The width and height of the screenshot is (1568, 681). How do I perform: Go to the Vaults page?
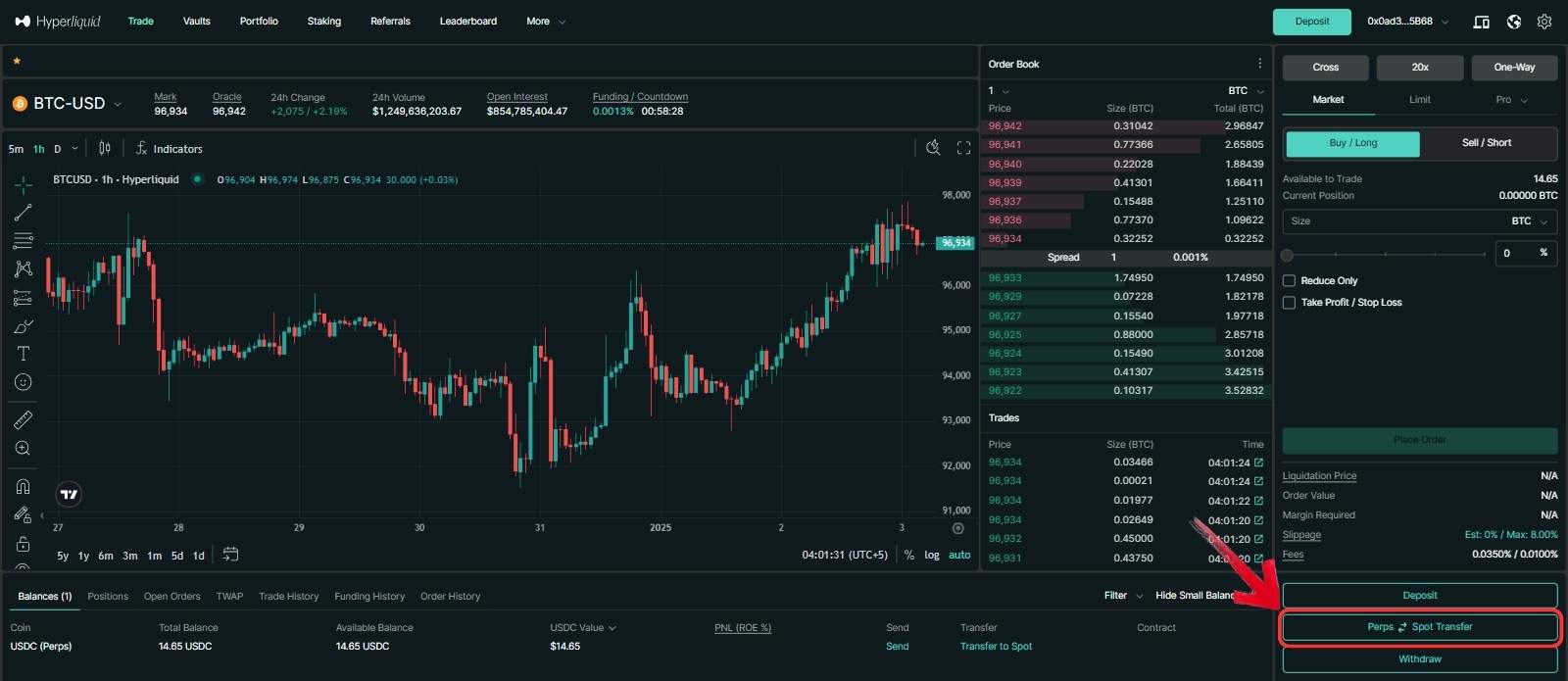coord(197,21)
